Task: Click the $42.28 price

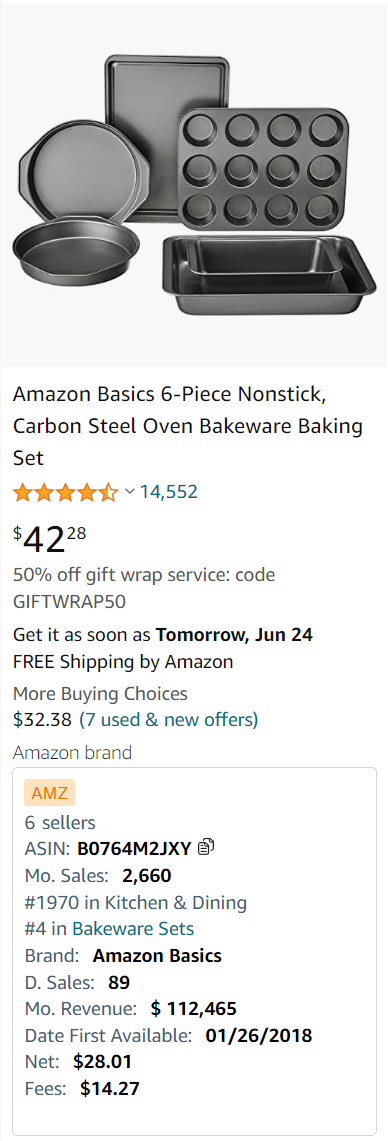Action: coord(50,539)
